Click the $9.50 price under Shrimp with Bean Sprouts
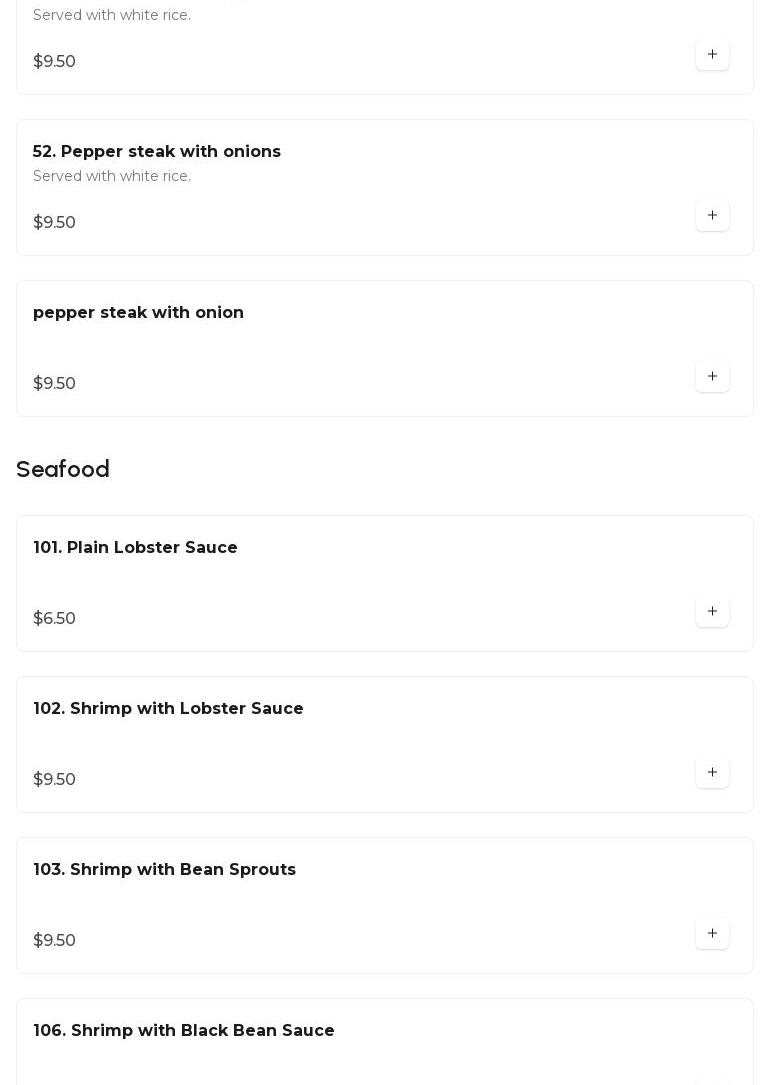Viewport: 770px width, 1085px height. pyautogui.click(x=54, y=941)
